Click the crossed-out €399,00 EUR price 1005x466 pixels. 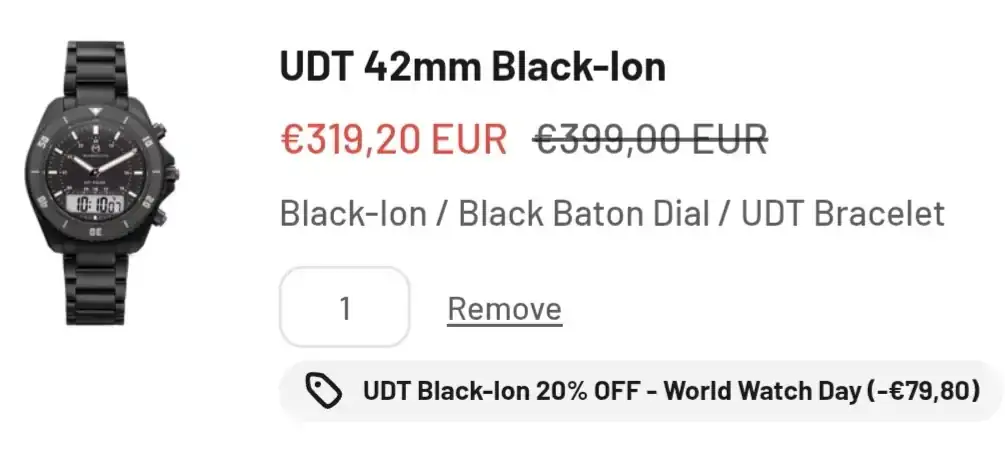pyautogui.click(x=650, y=139)
